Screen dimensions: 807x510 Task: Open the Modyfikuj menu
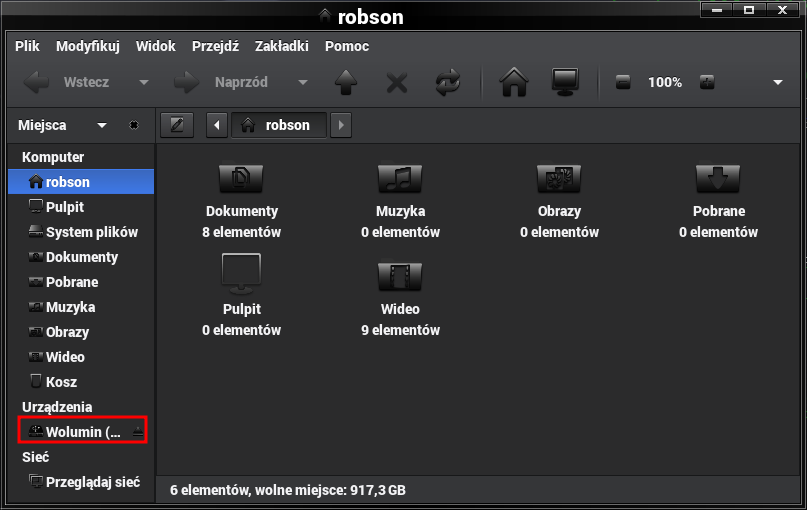pos(87,46)
